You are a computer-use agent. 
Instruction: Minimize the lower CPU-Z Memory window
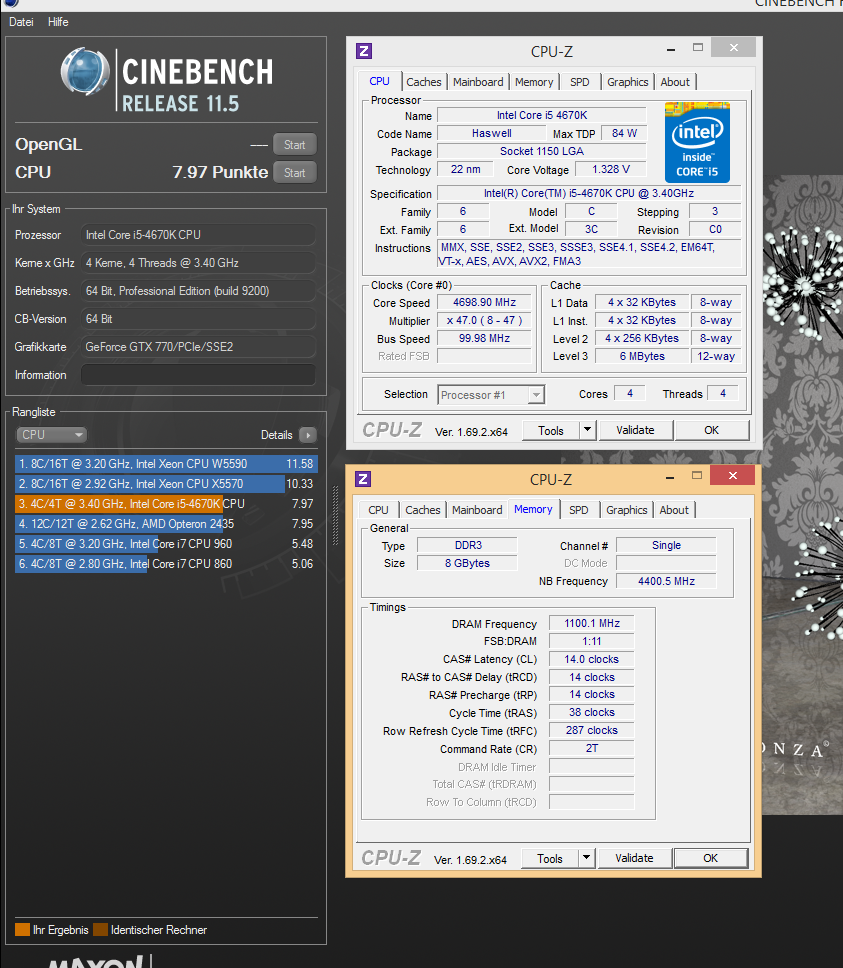670,477
